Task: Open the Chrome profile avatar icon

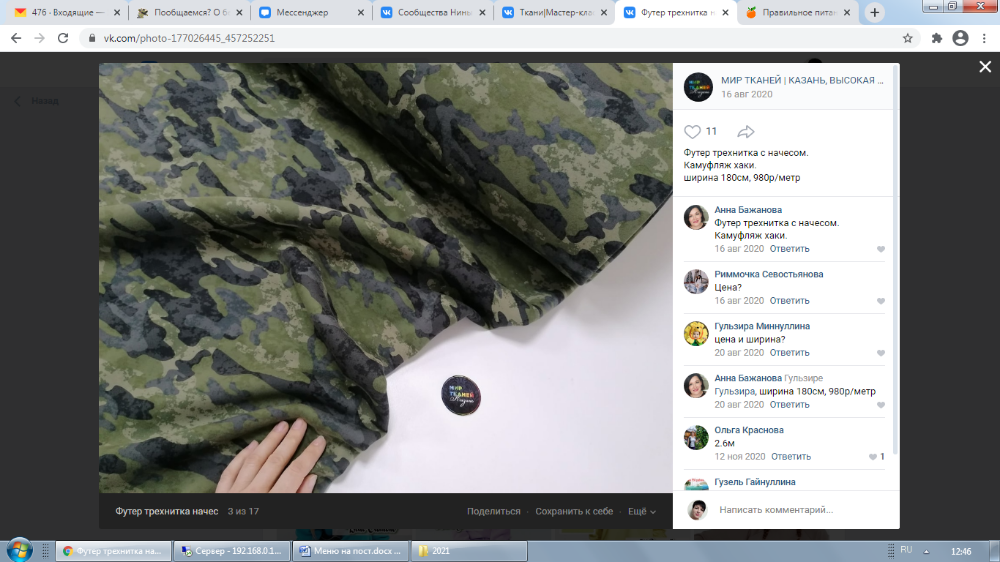Action: coord(960,38)
